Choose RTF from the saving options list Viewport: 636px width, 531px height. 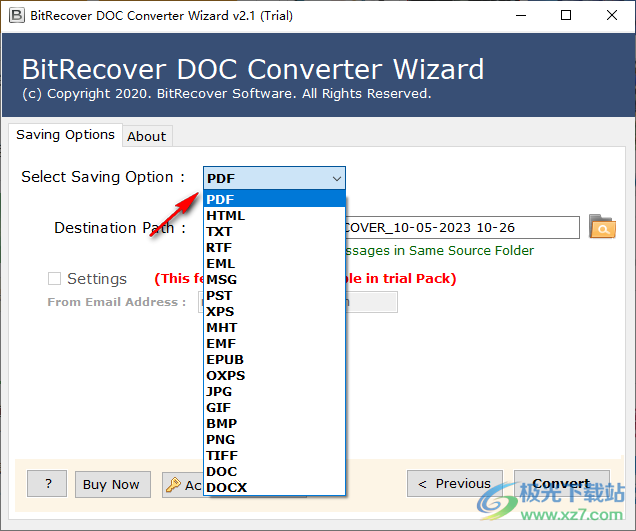[275, 247]
